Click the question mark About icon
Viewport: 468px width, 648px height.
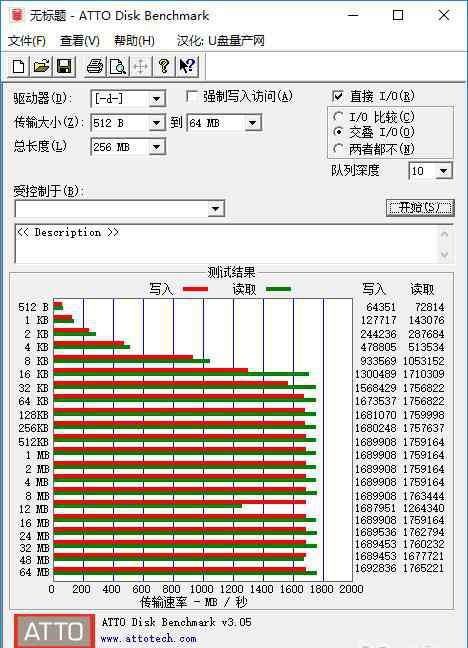pos(164,67)
